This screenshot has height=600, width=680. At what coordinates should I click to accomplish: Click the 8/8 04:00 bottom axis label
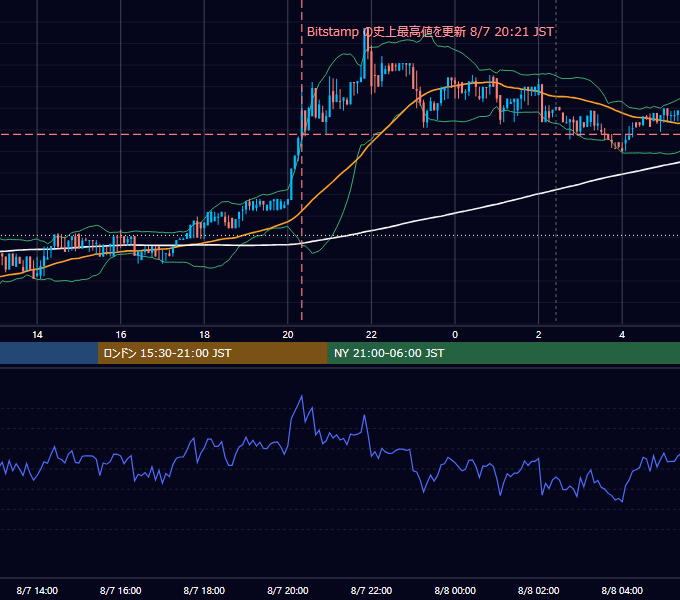622,590
